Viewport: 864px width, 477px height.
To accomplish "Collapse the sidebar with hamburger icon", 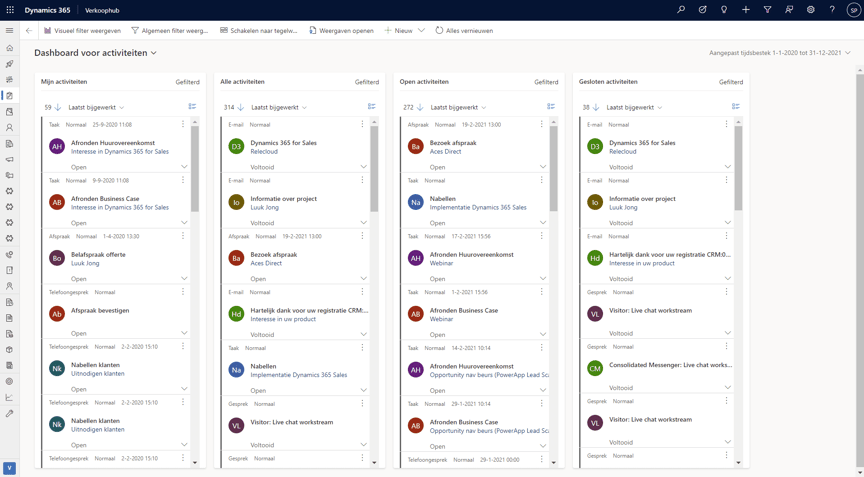I will click(x=9, y=30).
